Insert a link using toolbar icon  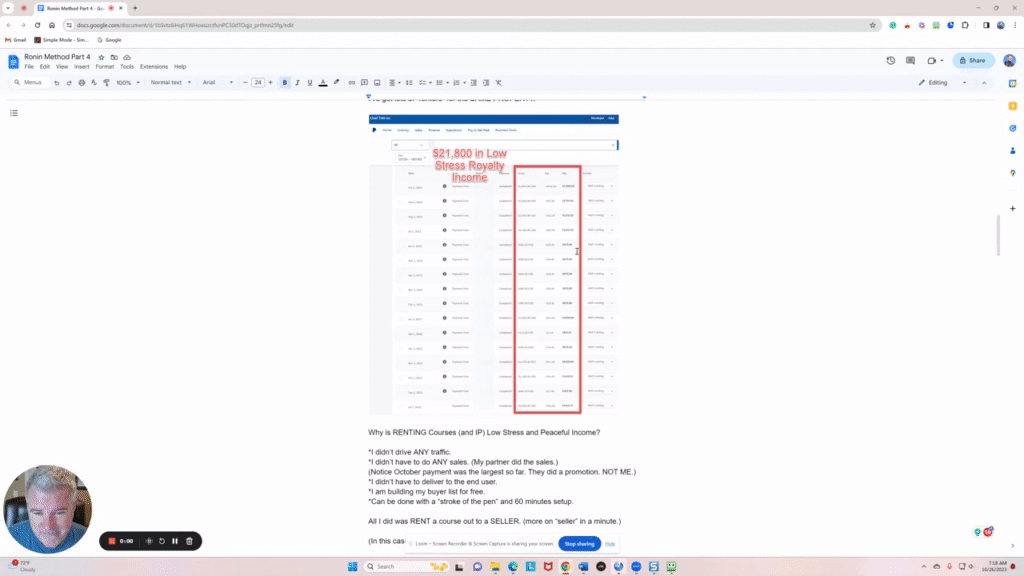click(x=351, y=83)
